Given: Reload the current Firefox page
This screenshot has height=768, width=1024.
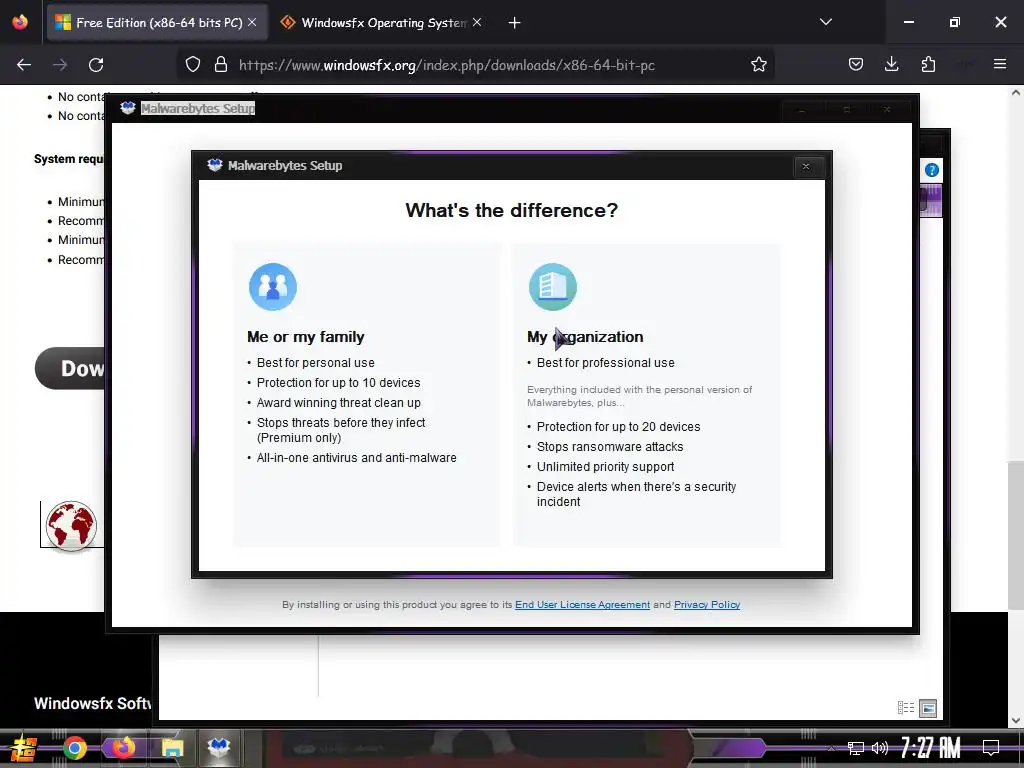Looking at the screenshot, I should point(96,65).
